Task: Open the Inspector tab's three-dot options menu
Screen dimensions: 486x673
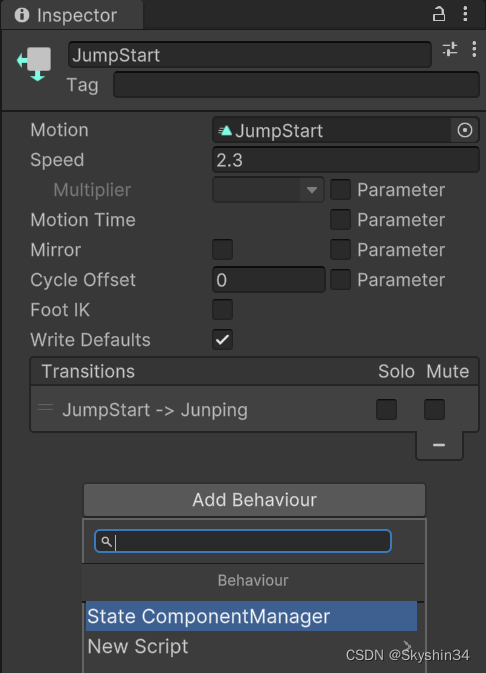Action: (x=465, y=14)
